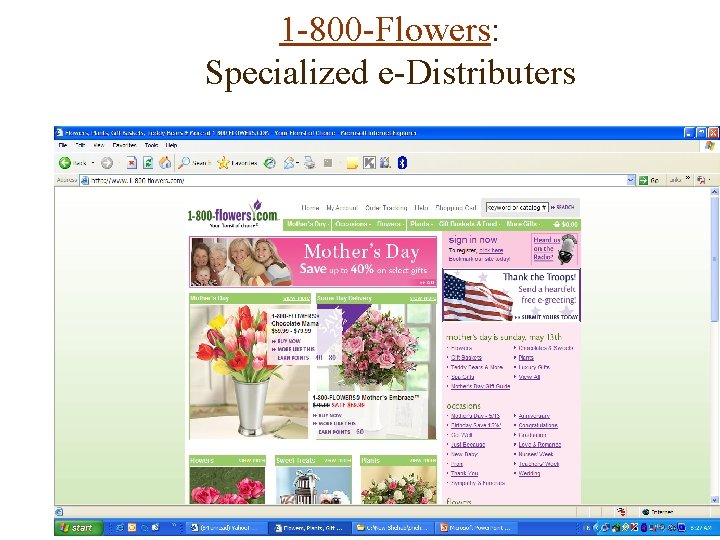
Task: Click the Sweet Treats gift box thumbnail
Action: [x=314, y=485]
